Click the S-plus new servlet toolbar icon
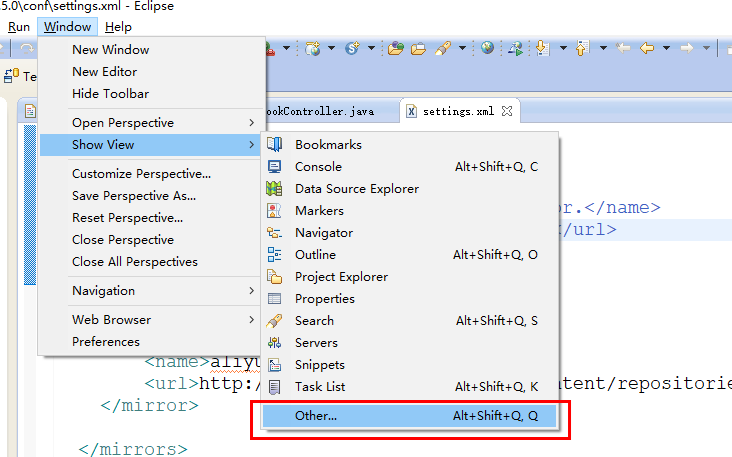Viewport: 732px width, 457px height. click(x=352, y=48)
